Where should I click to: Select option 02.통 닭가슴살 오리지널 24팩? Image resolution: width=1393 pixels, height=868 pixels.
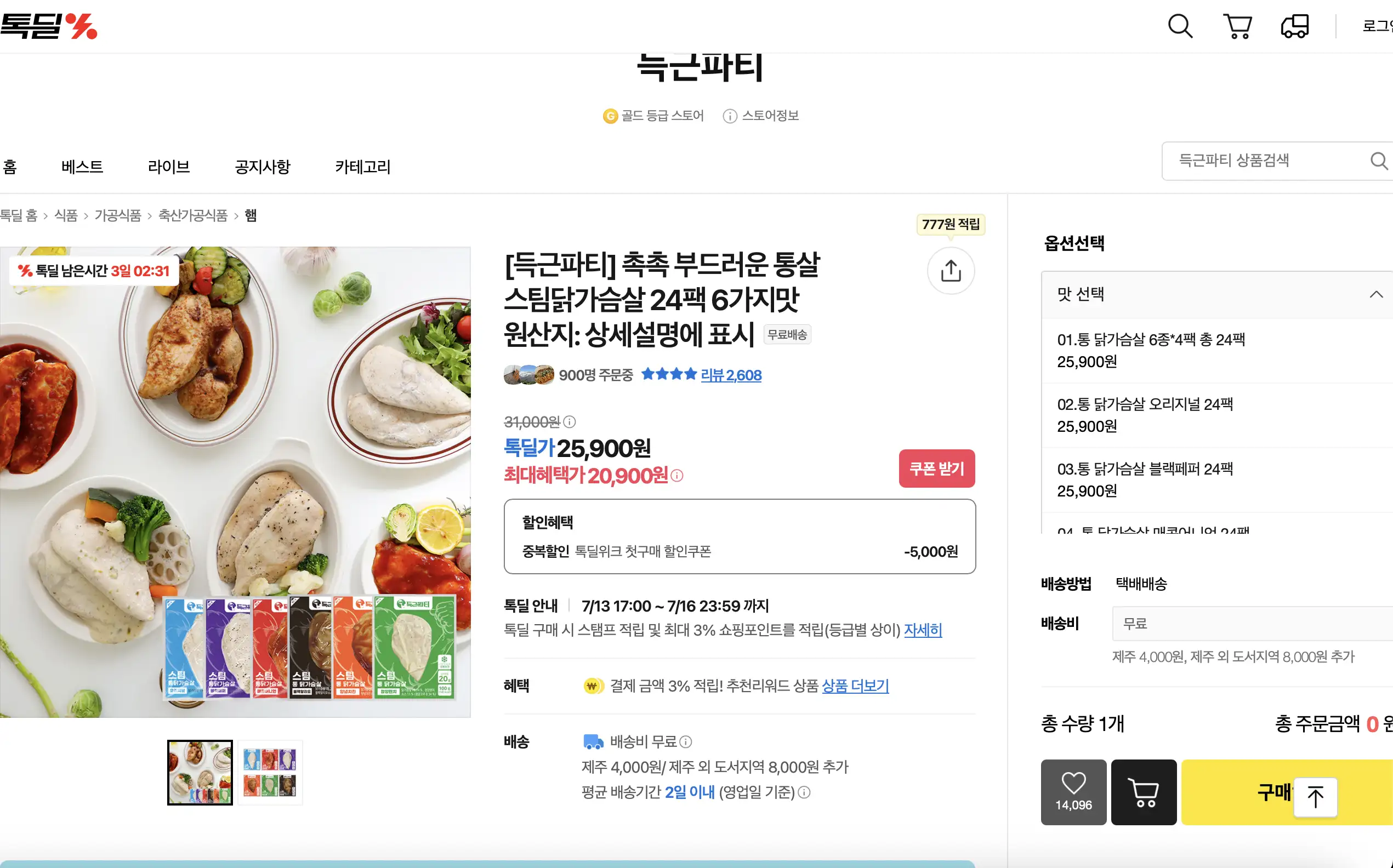coord(1216,415)
